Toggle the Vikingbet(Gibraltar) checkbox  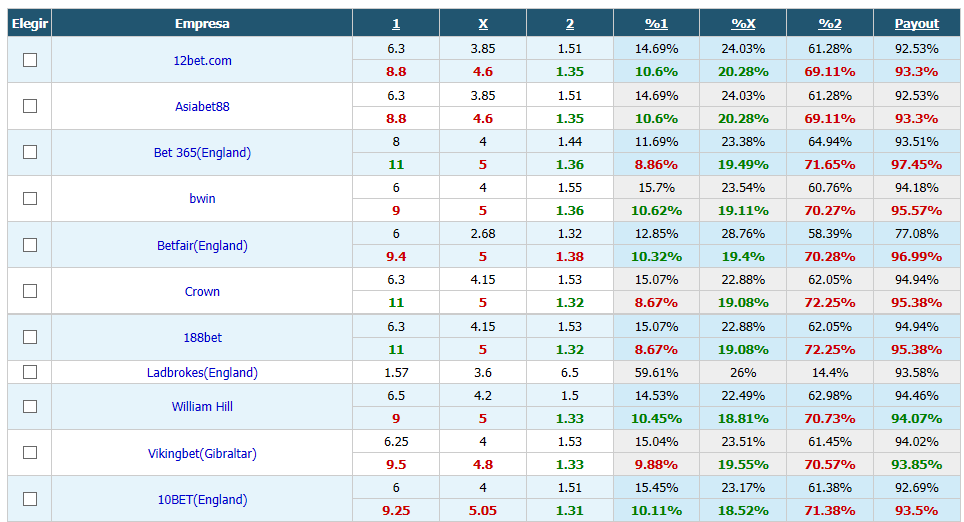click(x=30, y=453)
